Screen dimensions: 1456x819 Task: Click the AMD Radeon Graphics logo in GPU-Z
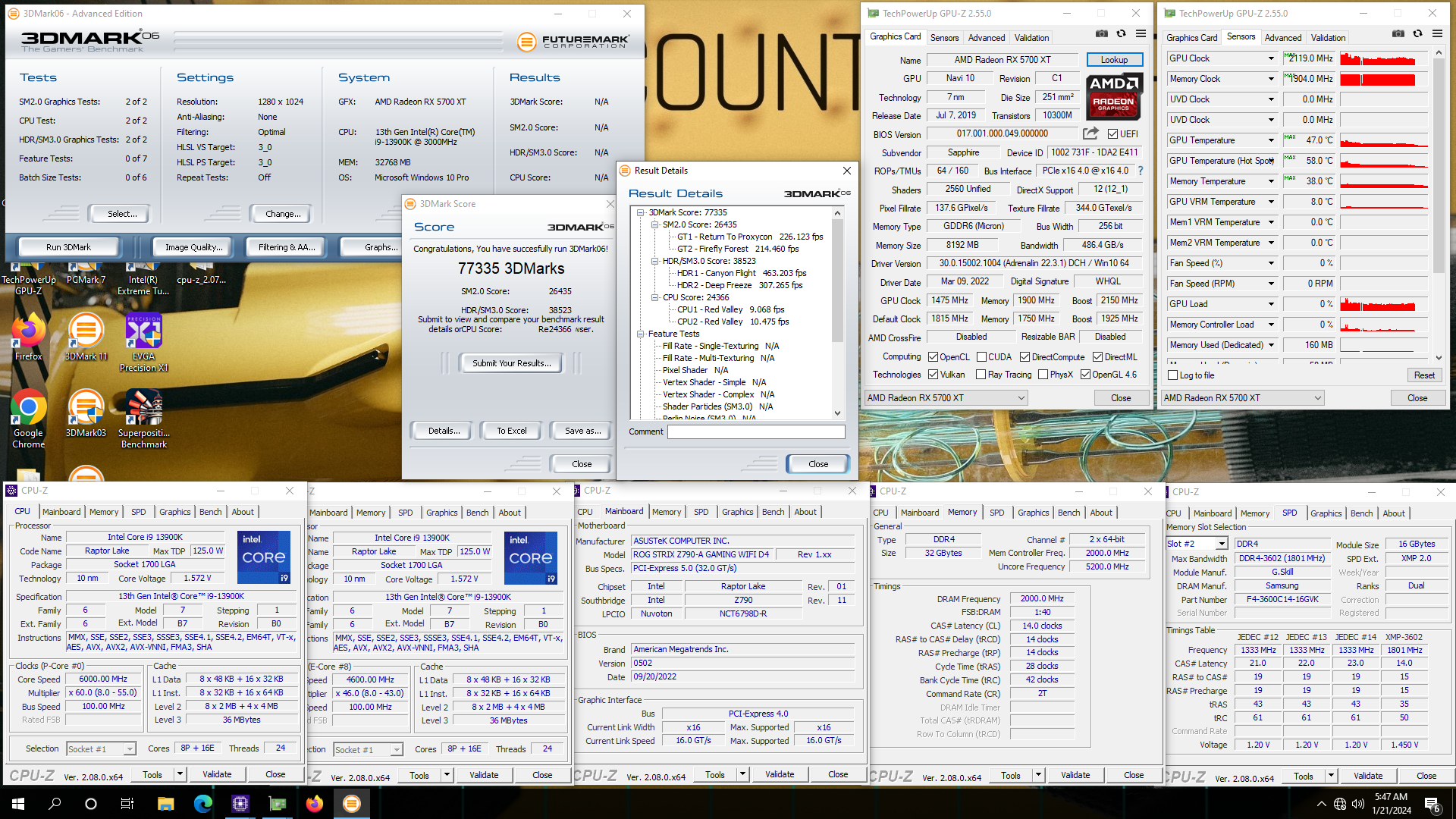[1113, 97]
